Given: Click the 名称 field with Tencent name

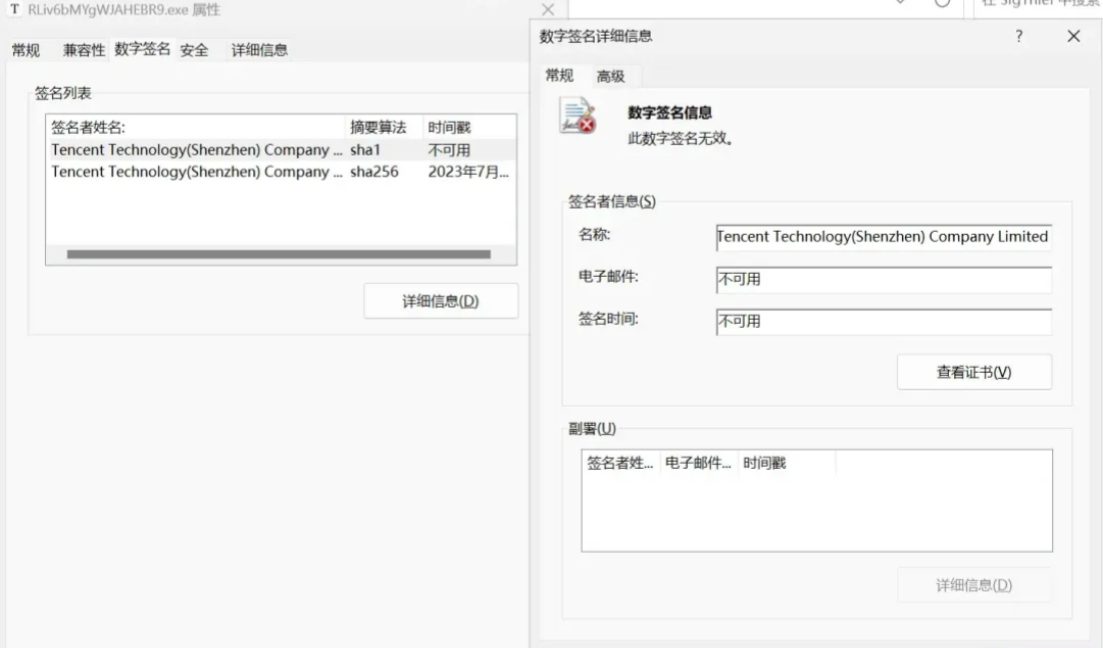Looking at the screenshot, I should click(x=884, y=237).
